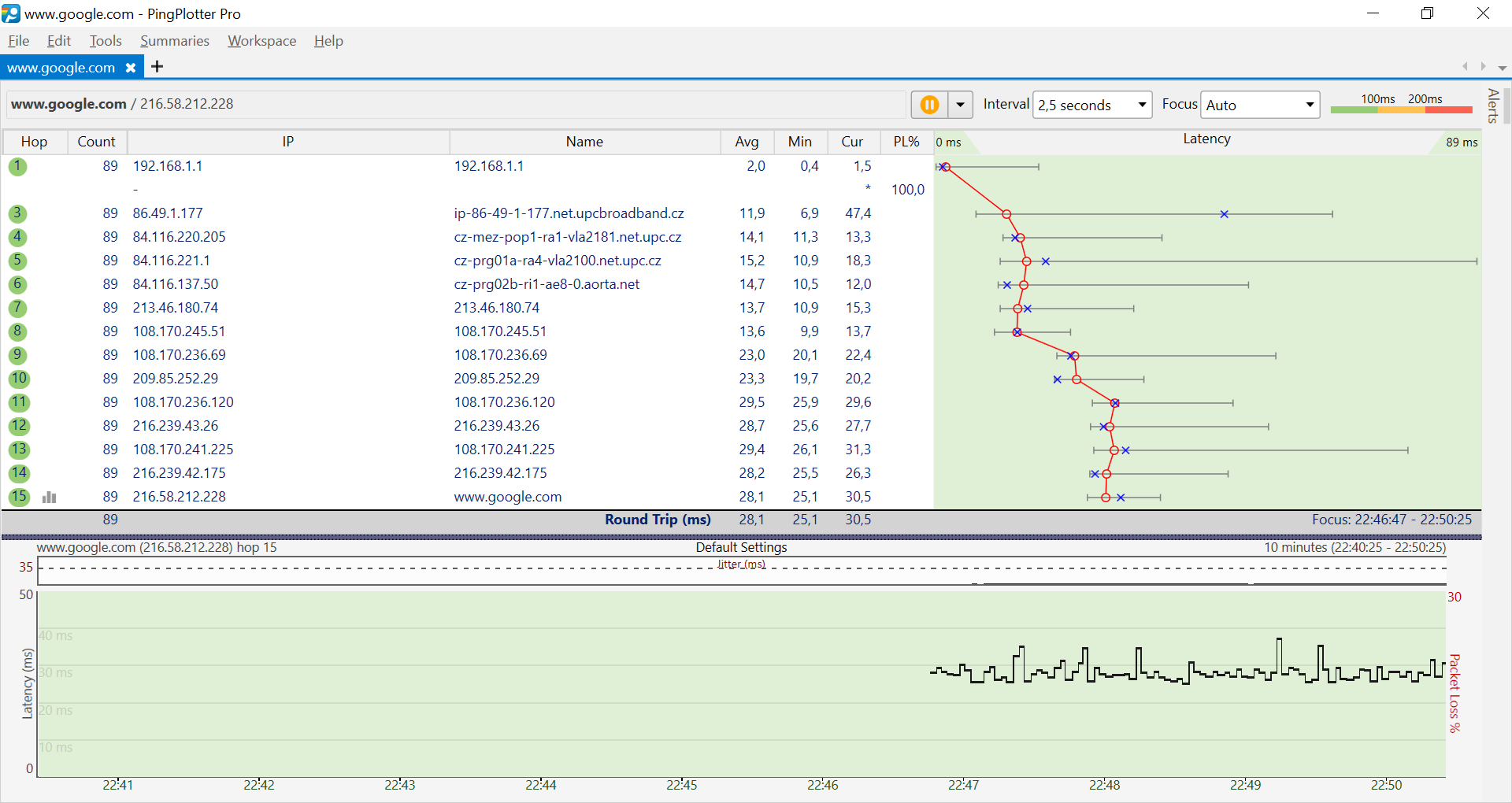Image resolution: width=1512 pixels, height=803 pixels.
Task: Close the www.google.com tab
Action: [131, 68]
